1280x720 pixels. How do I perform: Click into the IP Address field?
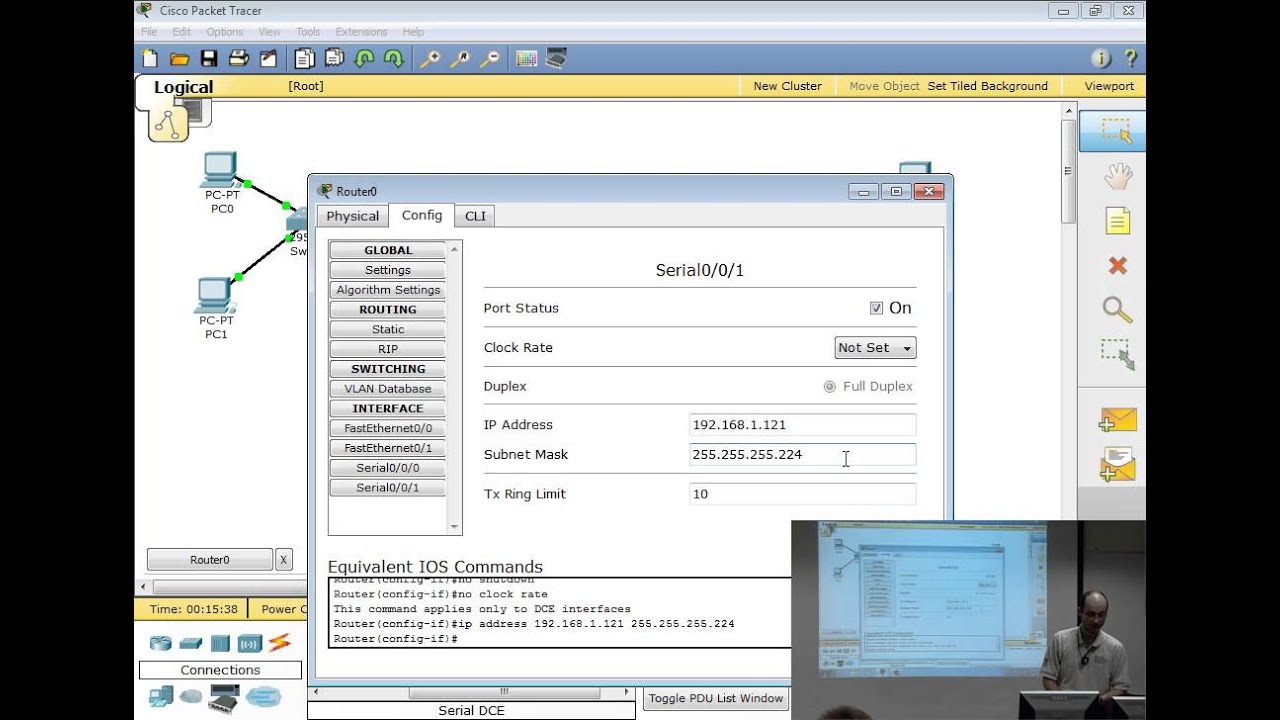(803, 425)
